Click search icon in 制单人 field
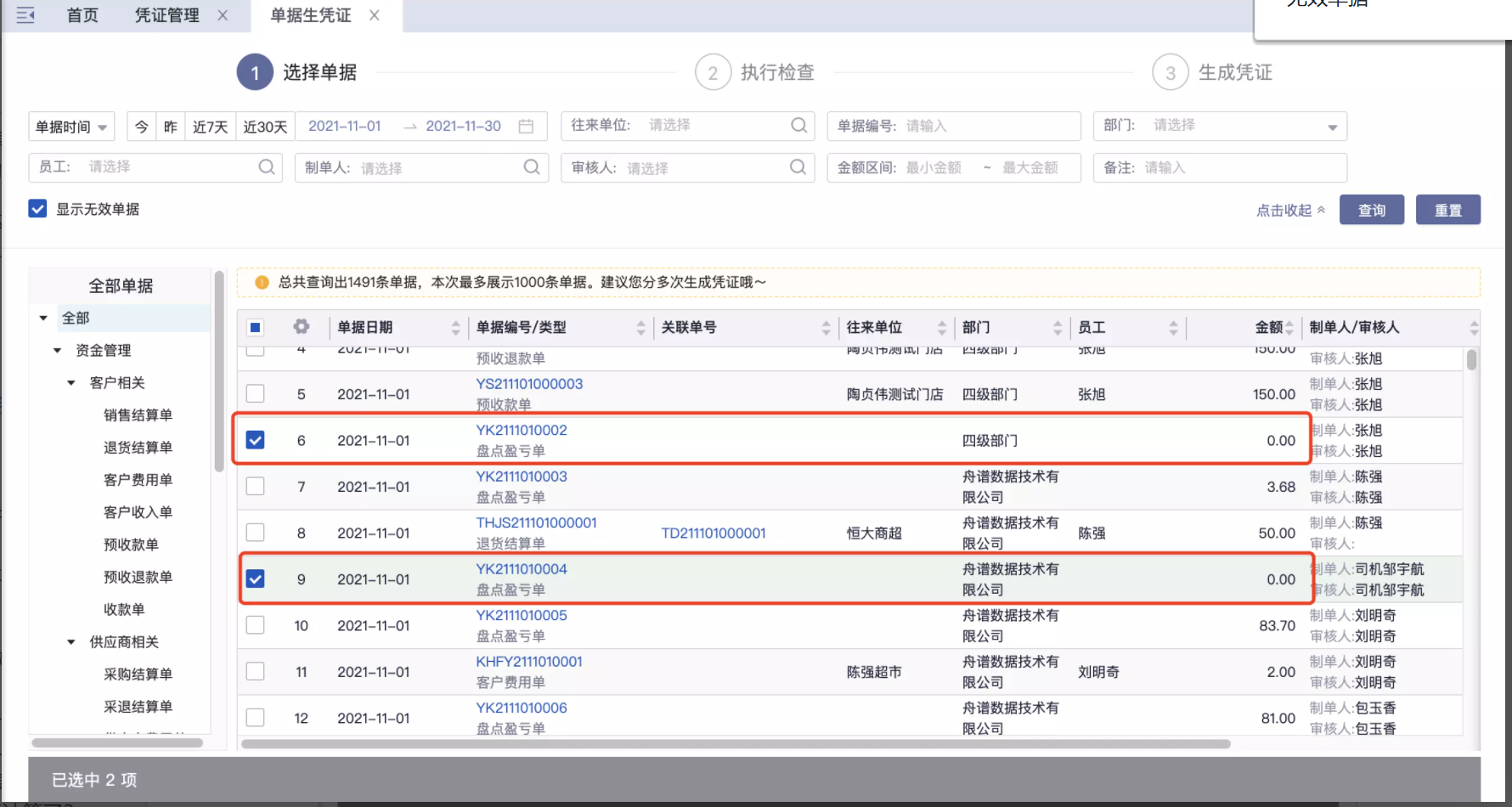1512x807 pixels. coord(532,167)
